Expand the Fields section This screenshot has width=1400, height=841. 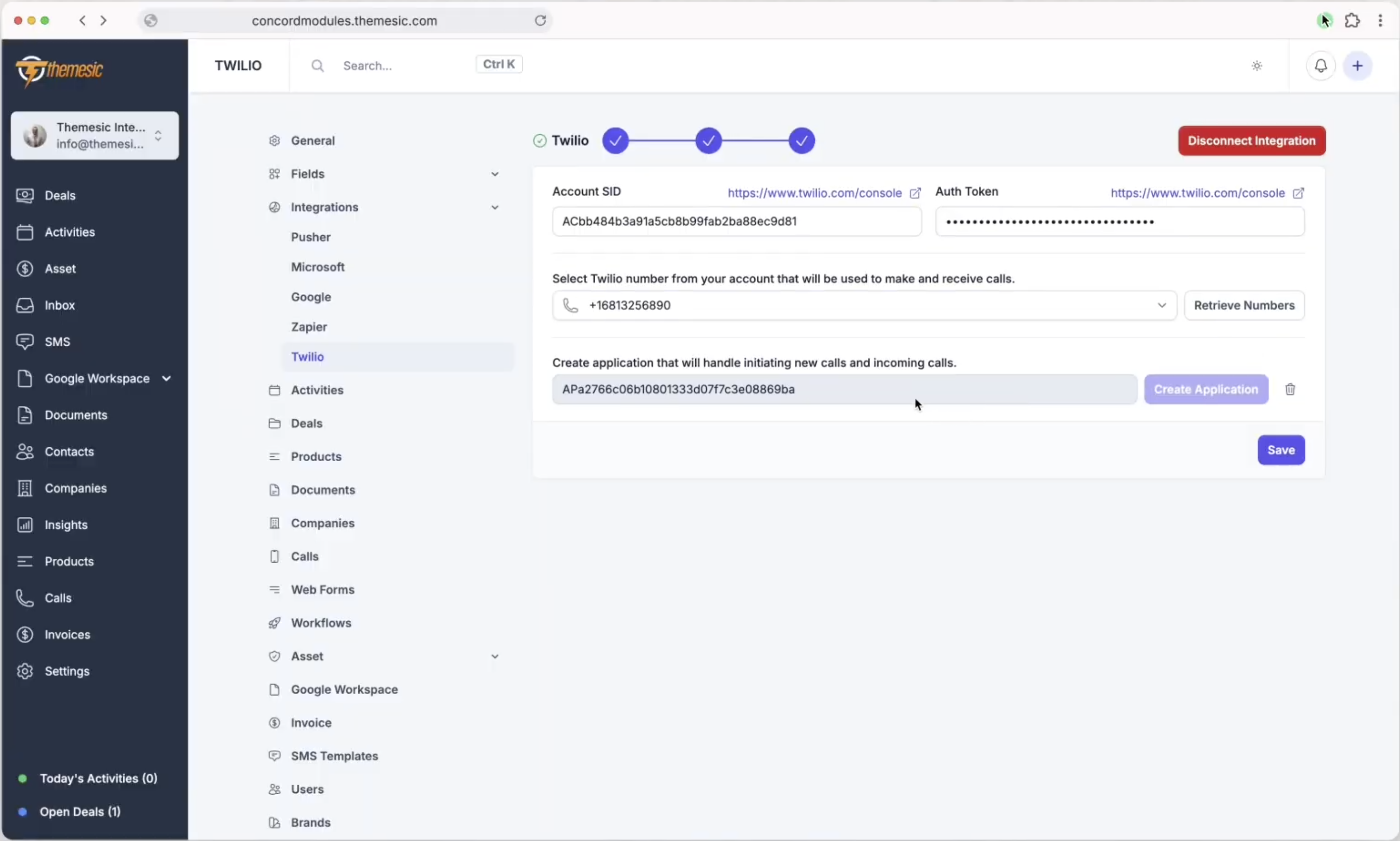coord(494,173)
